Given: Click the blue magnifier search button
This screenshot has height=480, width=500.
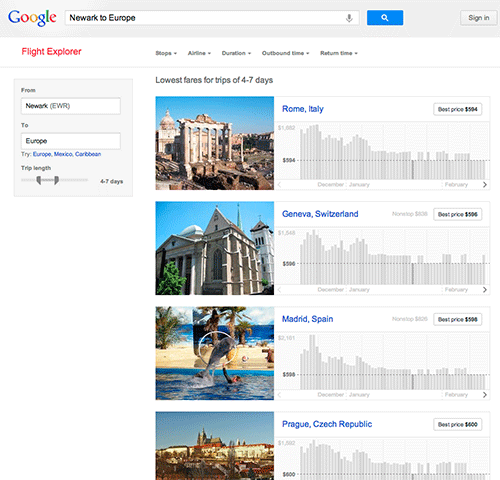Looking at the screenshot, I should (385, 18).
